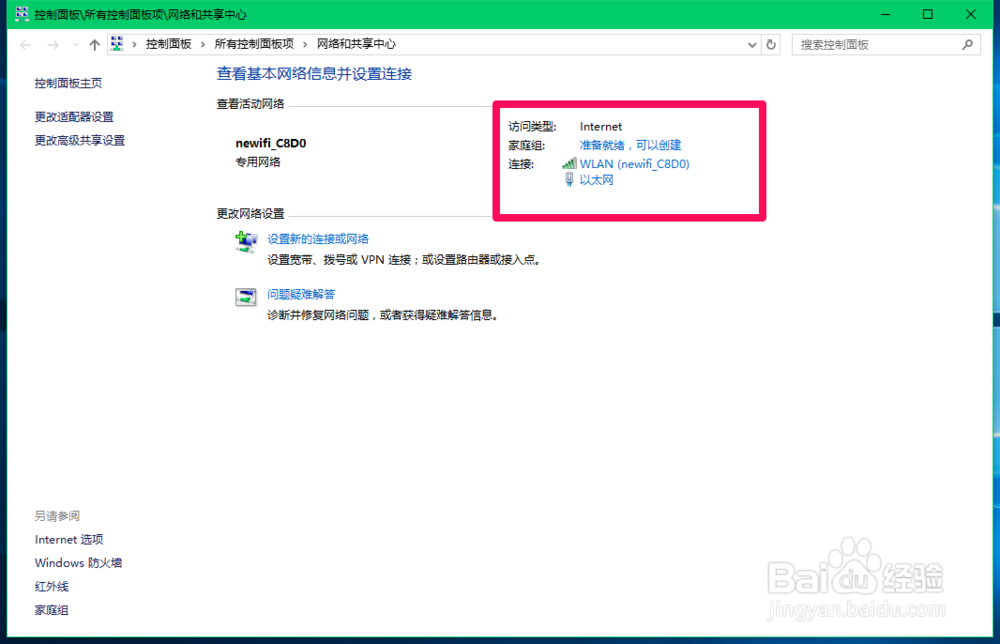Click the refresh icon in the address bar
This screenshot has height=644, width=1000.
[x=769, y=44]
